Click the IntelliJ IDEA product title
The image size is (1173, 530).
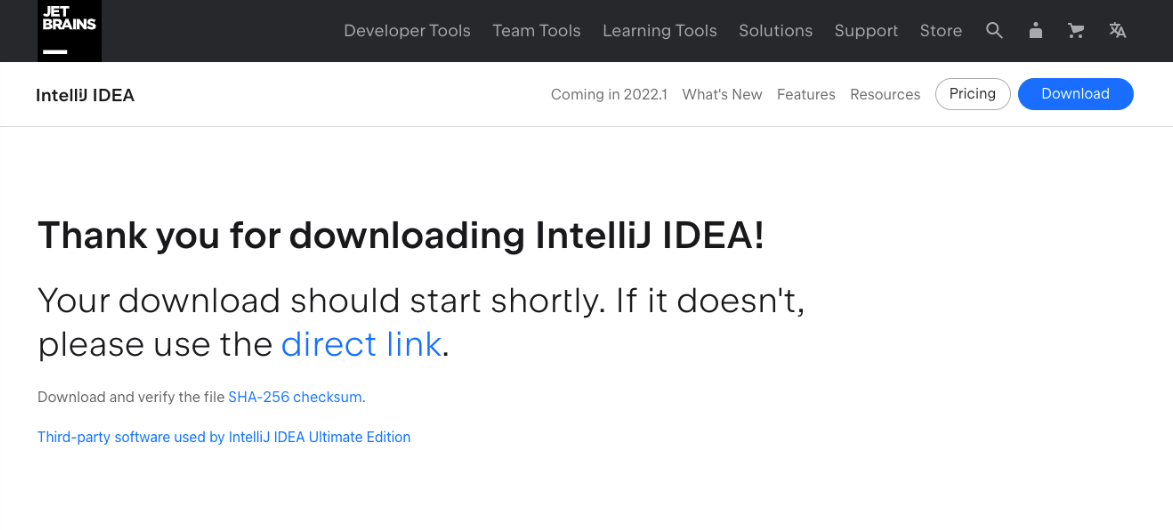click(x=85, y=95)
